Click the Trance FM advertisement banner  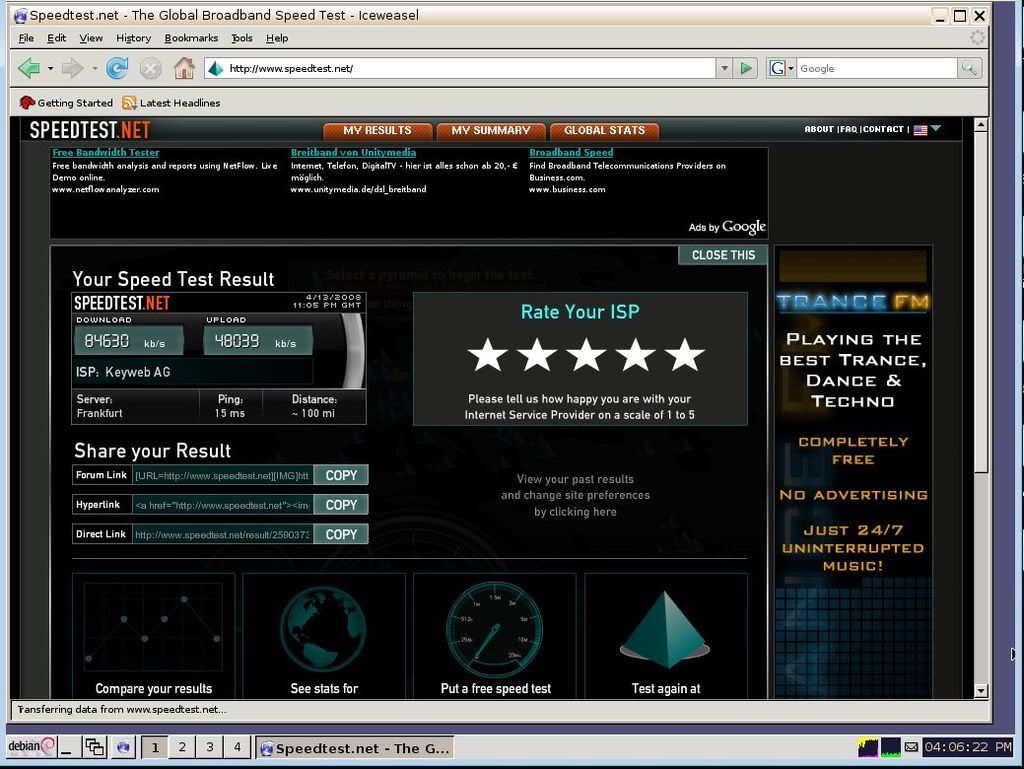point(853,473)
